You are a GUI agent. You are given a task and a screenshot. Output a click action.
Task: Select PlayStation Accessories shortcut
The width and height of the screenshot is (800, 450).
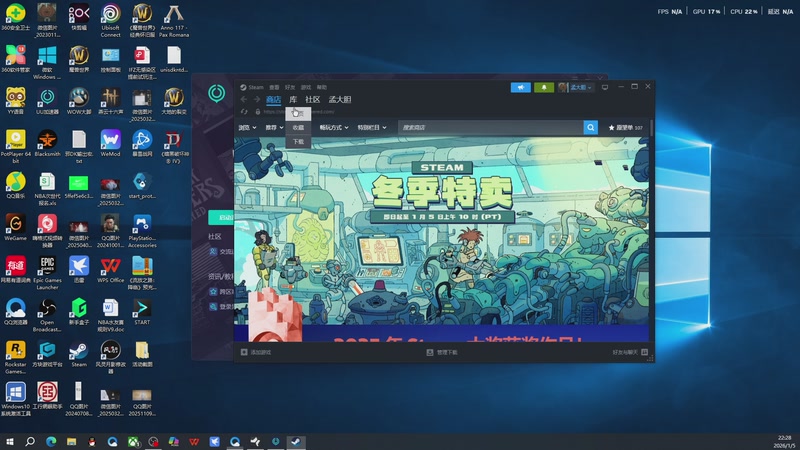click(x=142, y=231)
